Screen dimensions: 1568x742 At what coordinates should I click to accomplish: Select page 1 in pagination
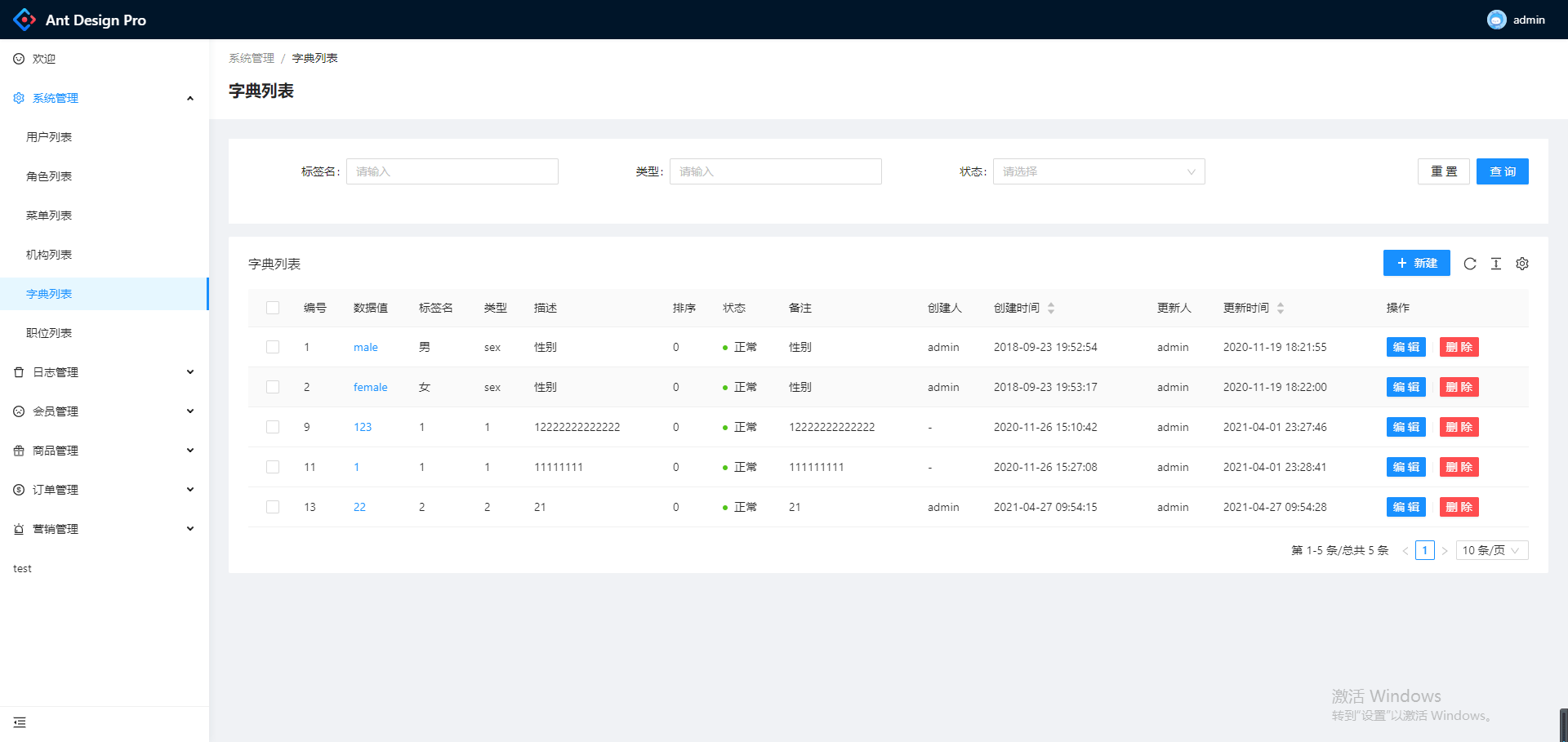(1425, 550)
